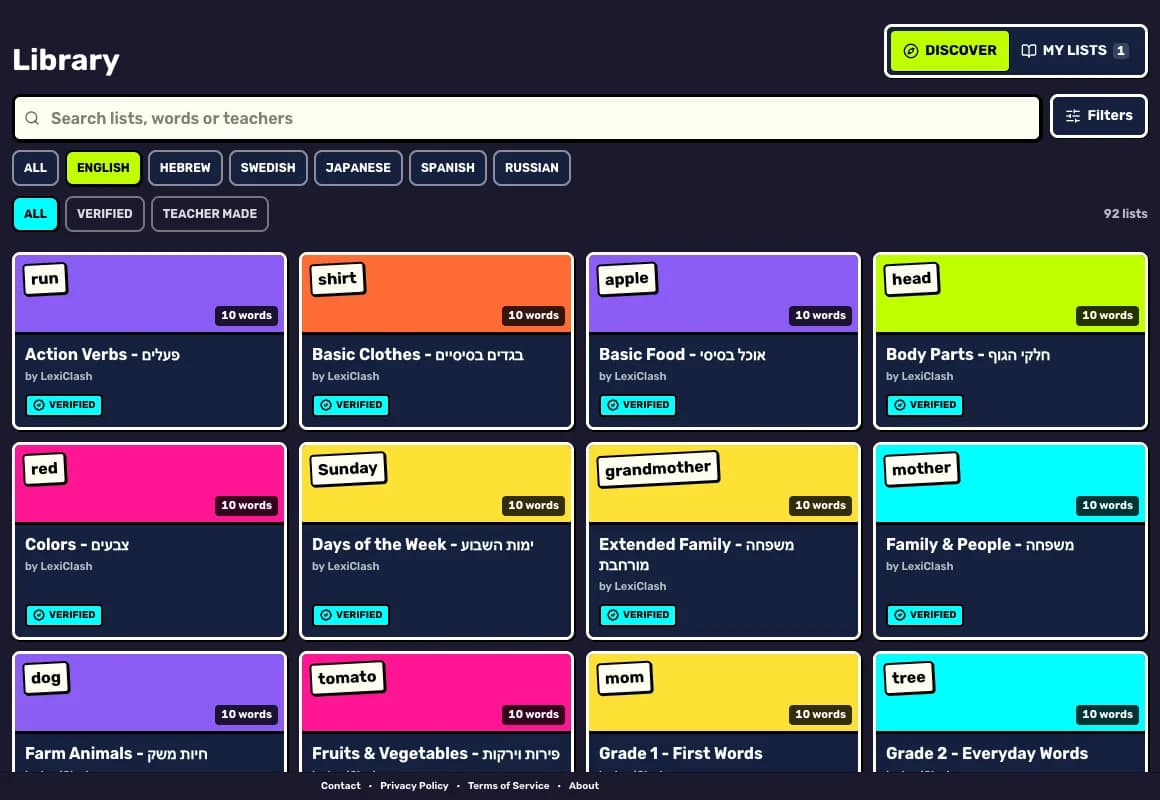Open the Filters panel

(1099, 116)
